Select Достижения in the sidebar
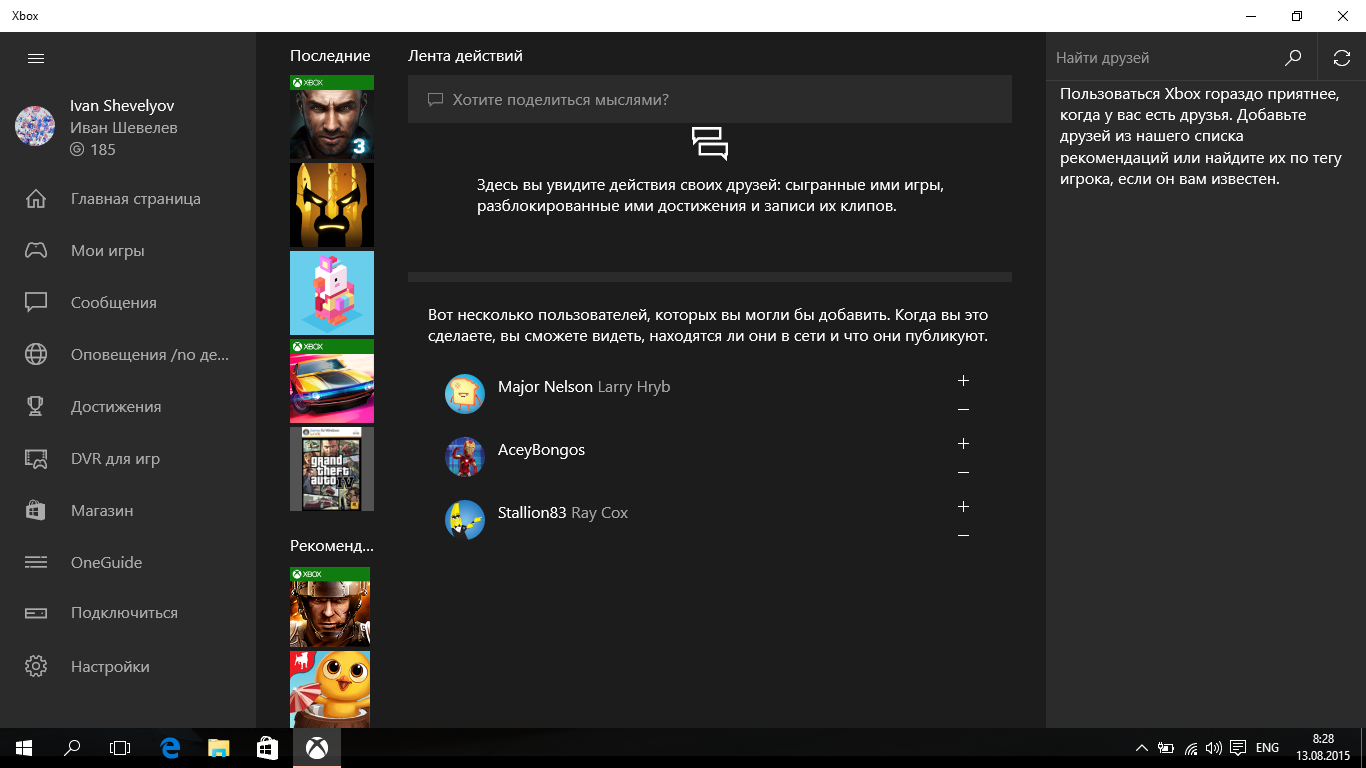 pos(116,407)
